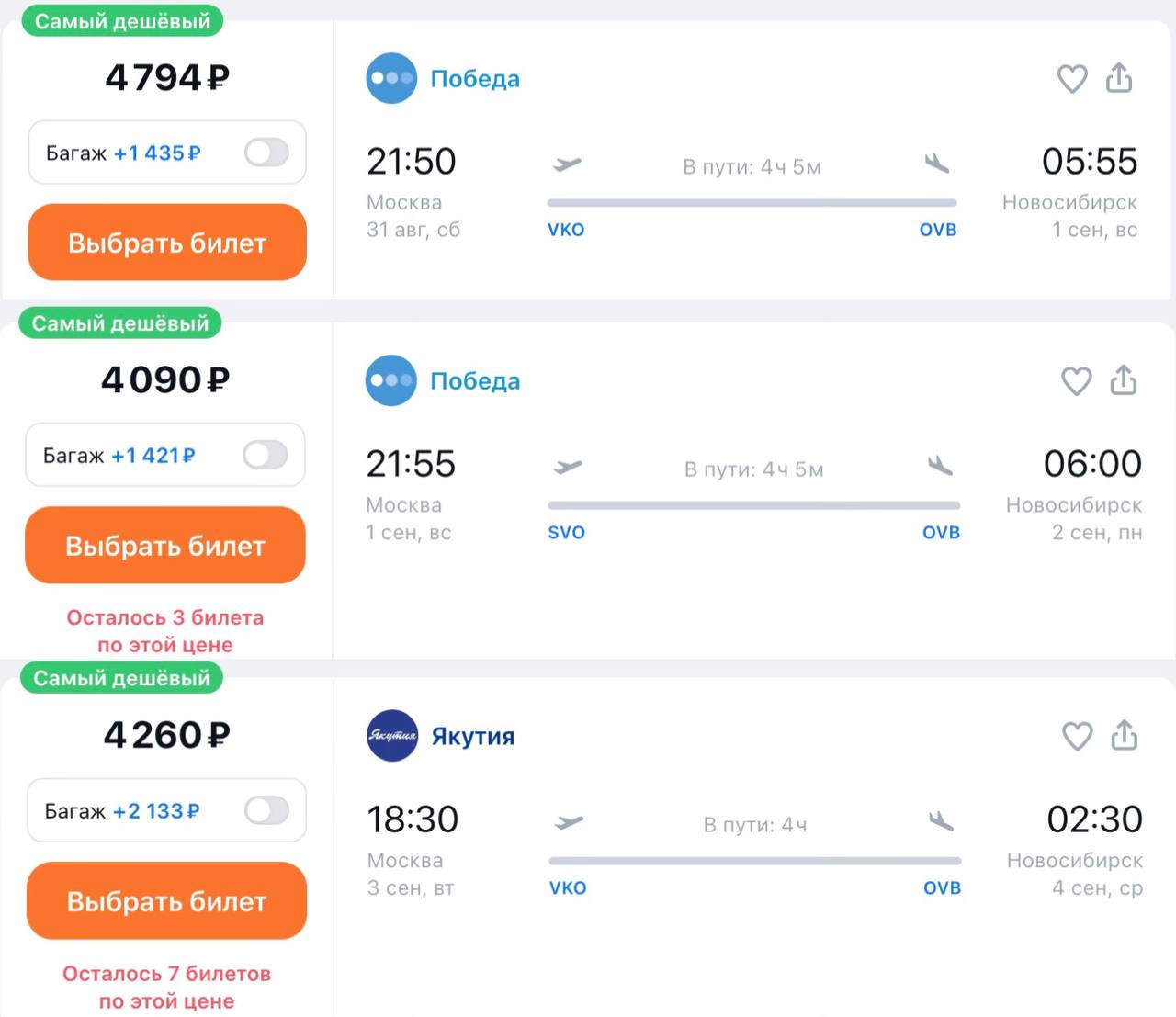Share the 21:55 SVO flight
This screenshot has width=1176, height=1017.
coord(1124,380)
